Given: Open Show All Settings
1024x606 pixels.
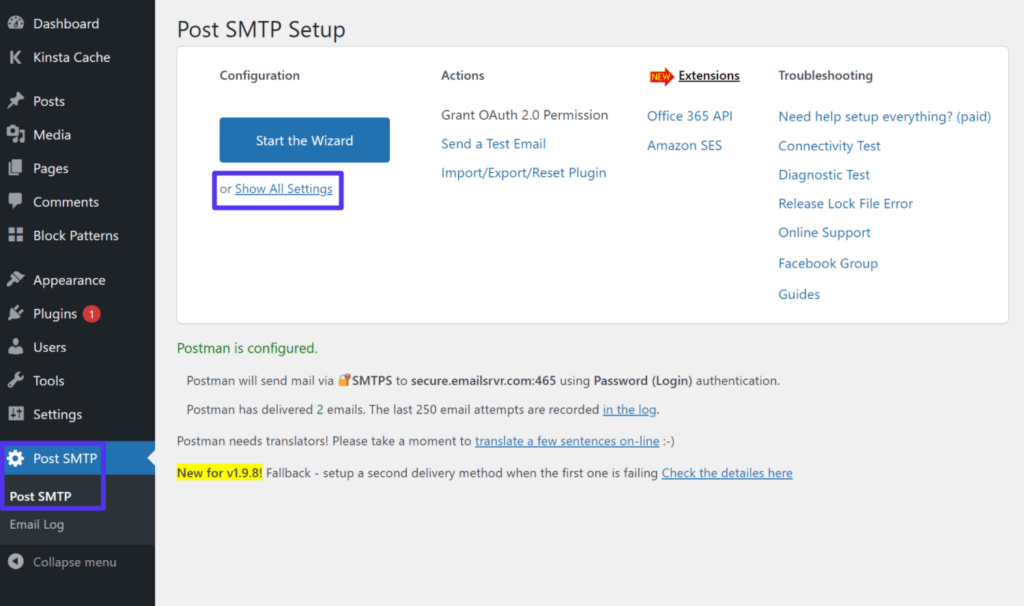Looking at the screenshot, I should [x=284, y=187].
